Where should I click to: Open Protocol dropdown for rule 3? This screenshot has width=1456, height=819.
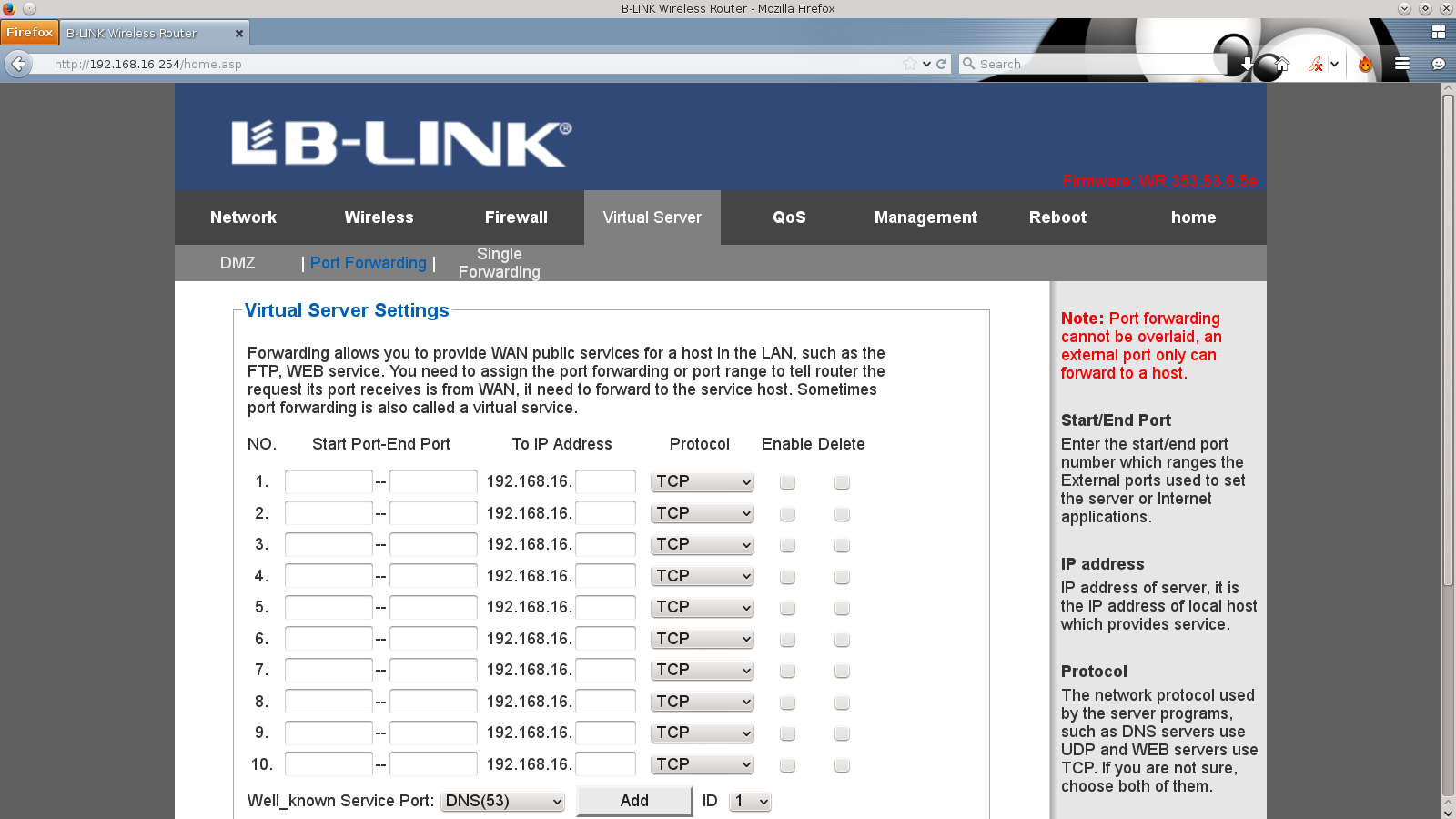tap(703, 545)
